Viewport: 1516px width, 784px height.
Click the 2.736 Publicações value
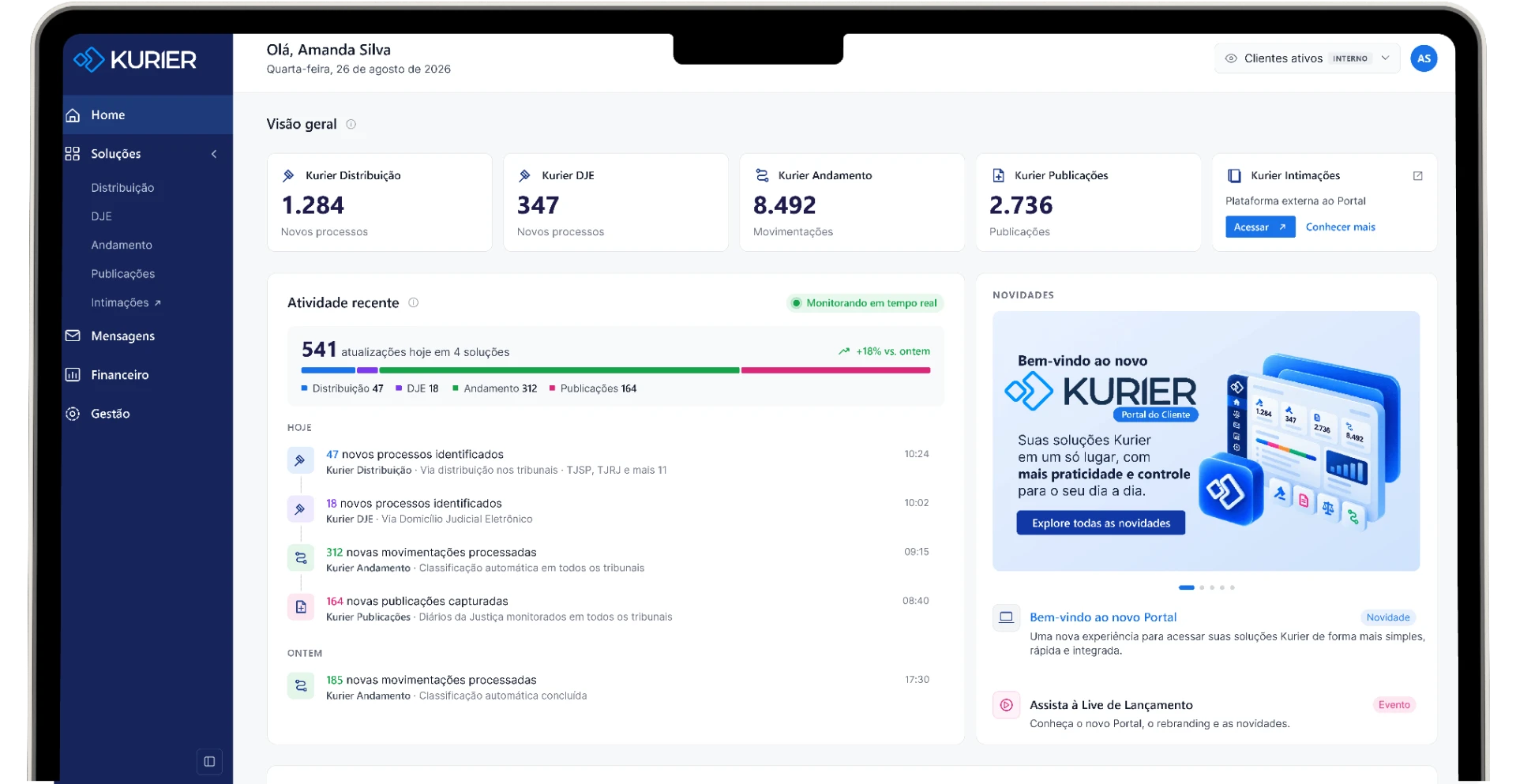1021,205
